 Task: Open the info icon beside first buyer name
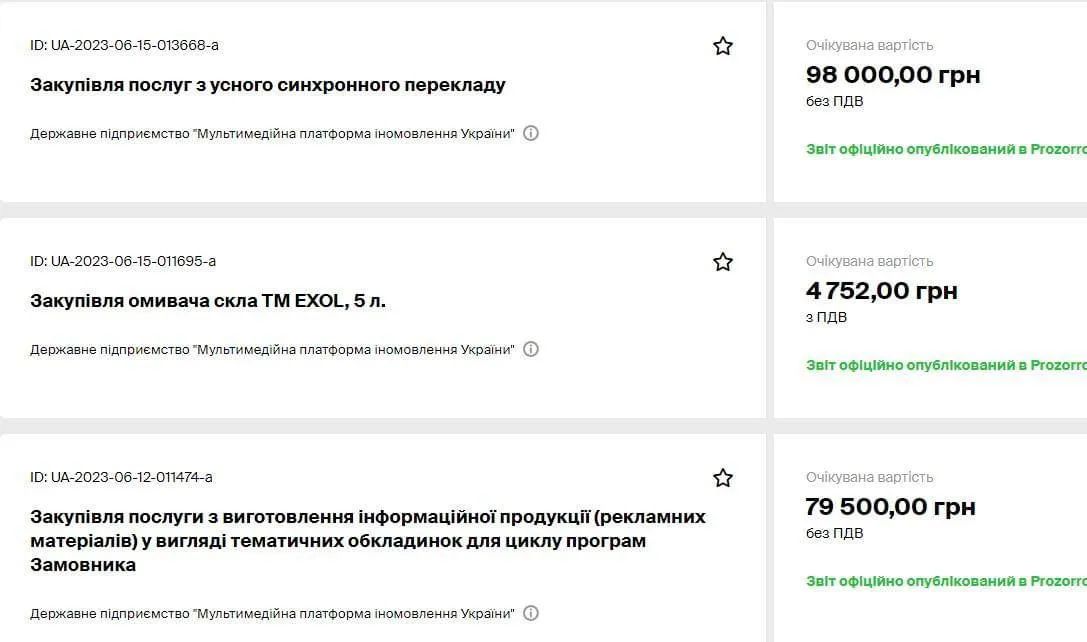[x=531, y=132]
